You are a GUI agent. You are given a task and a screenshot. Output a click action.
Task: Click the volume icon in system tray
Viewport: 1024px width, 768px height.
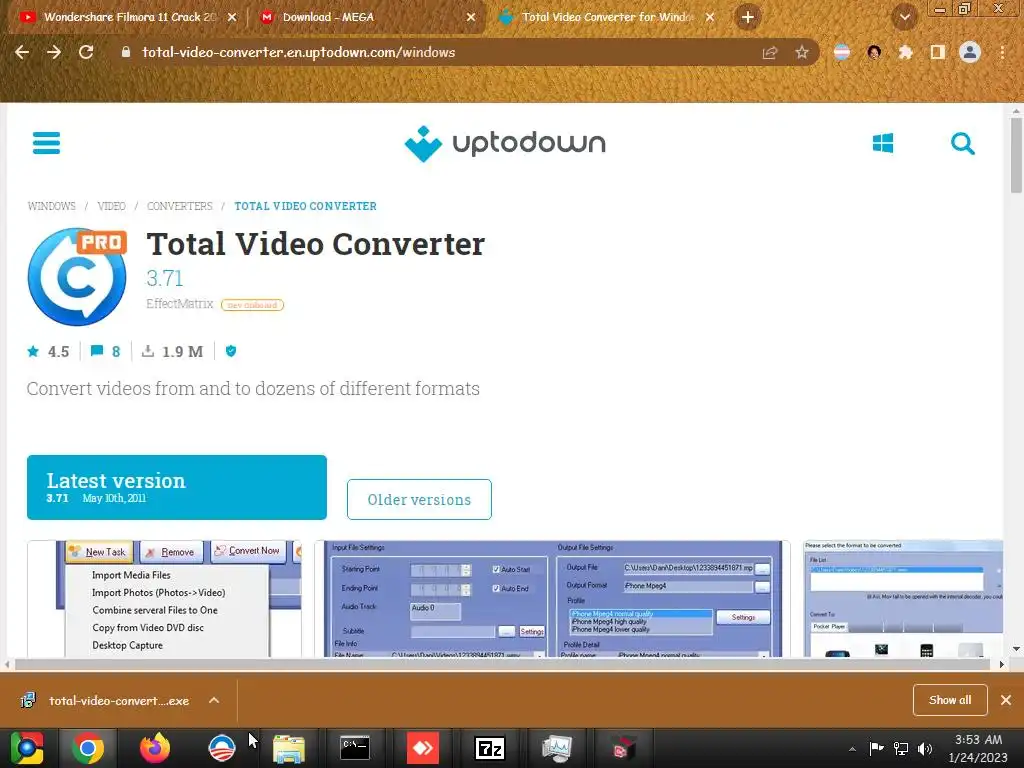[x=925, y=748]
